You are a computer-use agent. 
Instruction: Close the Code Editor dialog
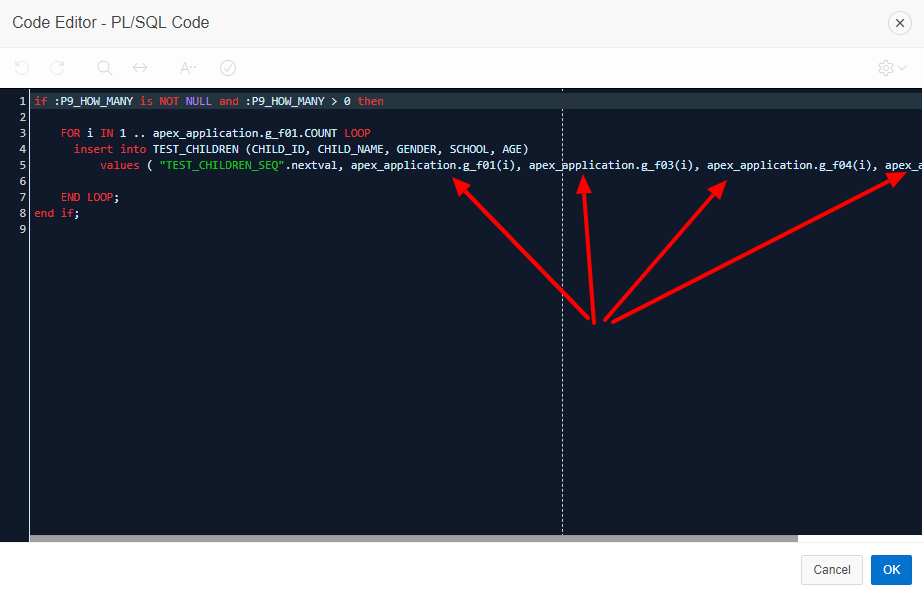coord(900,23)
